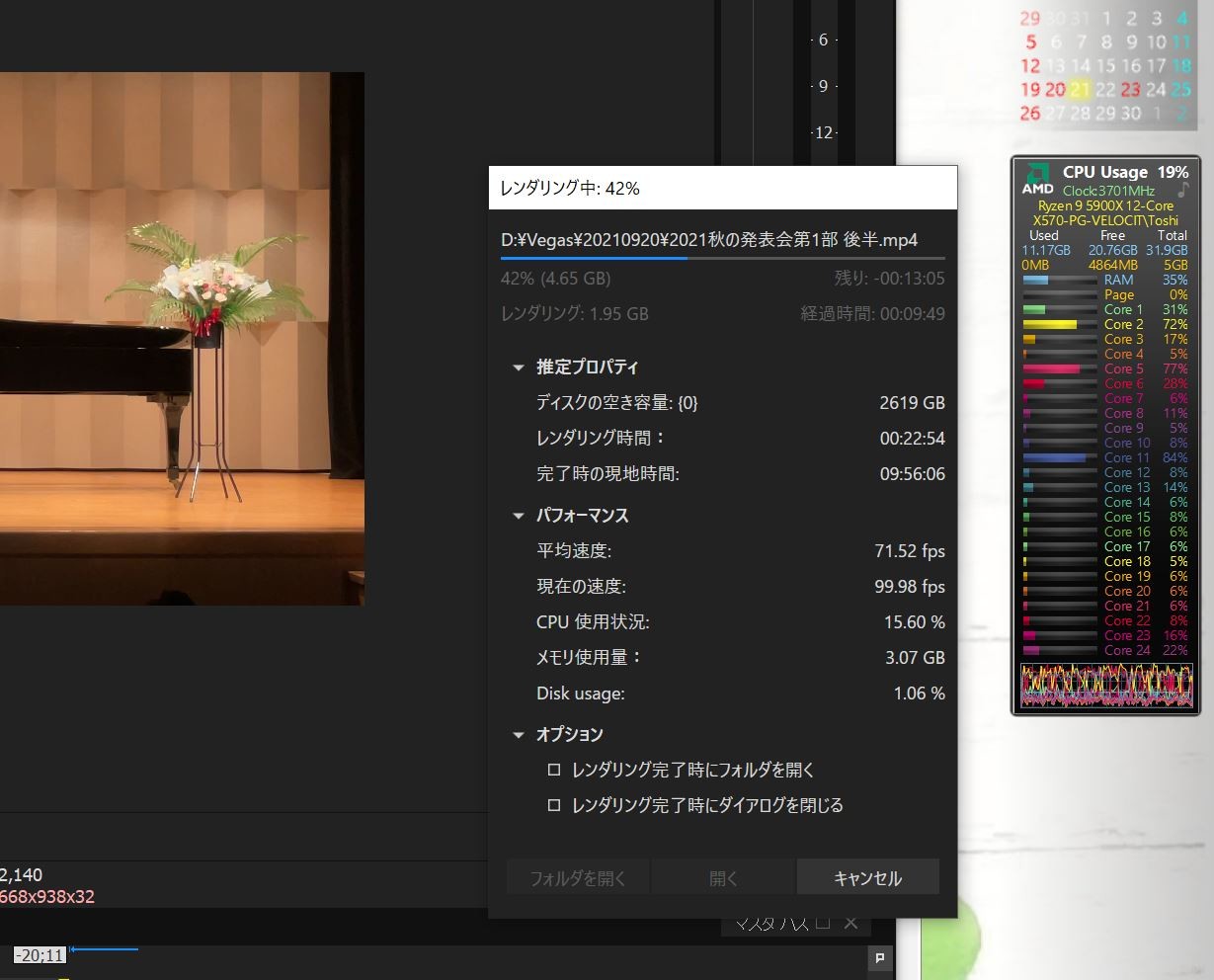Click the RAM usage bar in gadget
This screenshot has width=1214, height=980.
pyautogui.click(x=1060, y=281)
